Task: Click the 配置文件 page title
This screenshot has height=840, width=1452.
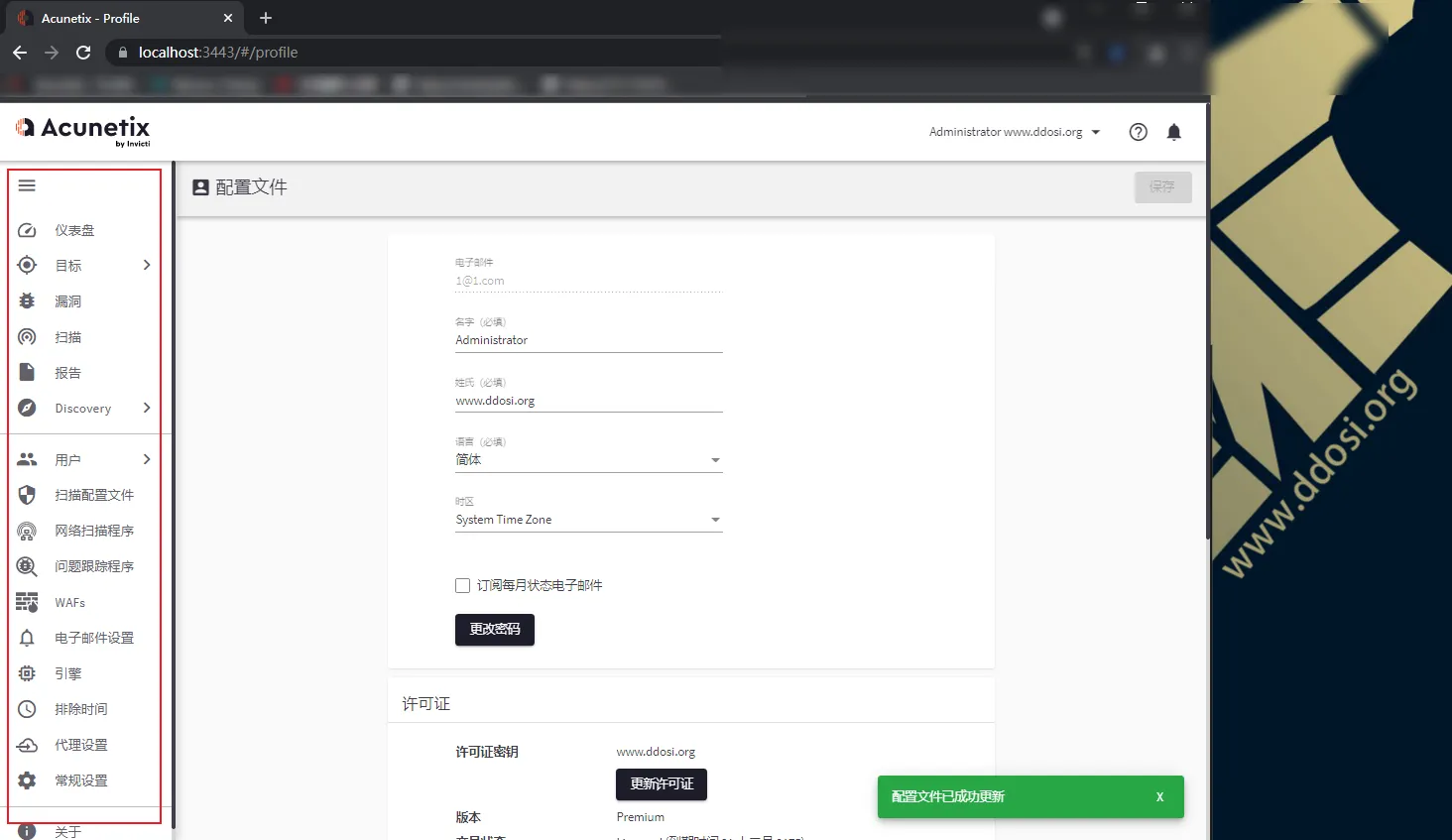Action: click(x=252, y=187)
